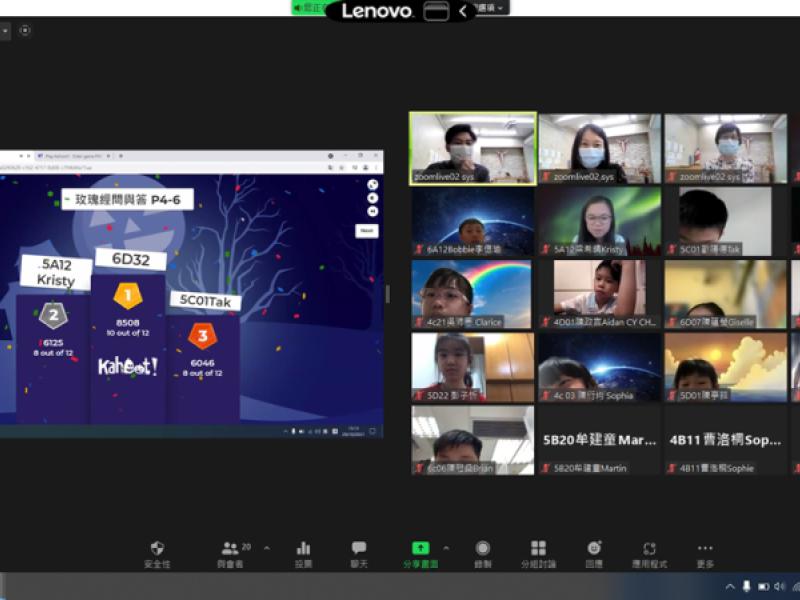Select the 6c06 Brian video tile
This screenshot has height=600, width=800.
pos(473,440)
